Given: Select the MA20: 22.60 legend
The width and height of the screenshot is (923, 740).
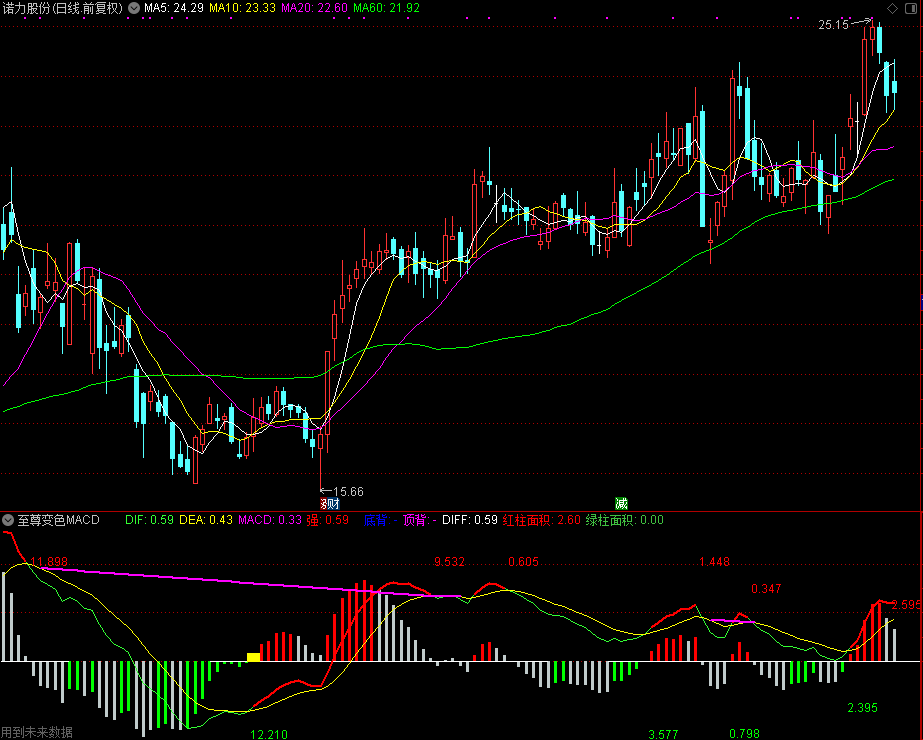Looking at the screenshot, I should point(315,8).
